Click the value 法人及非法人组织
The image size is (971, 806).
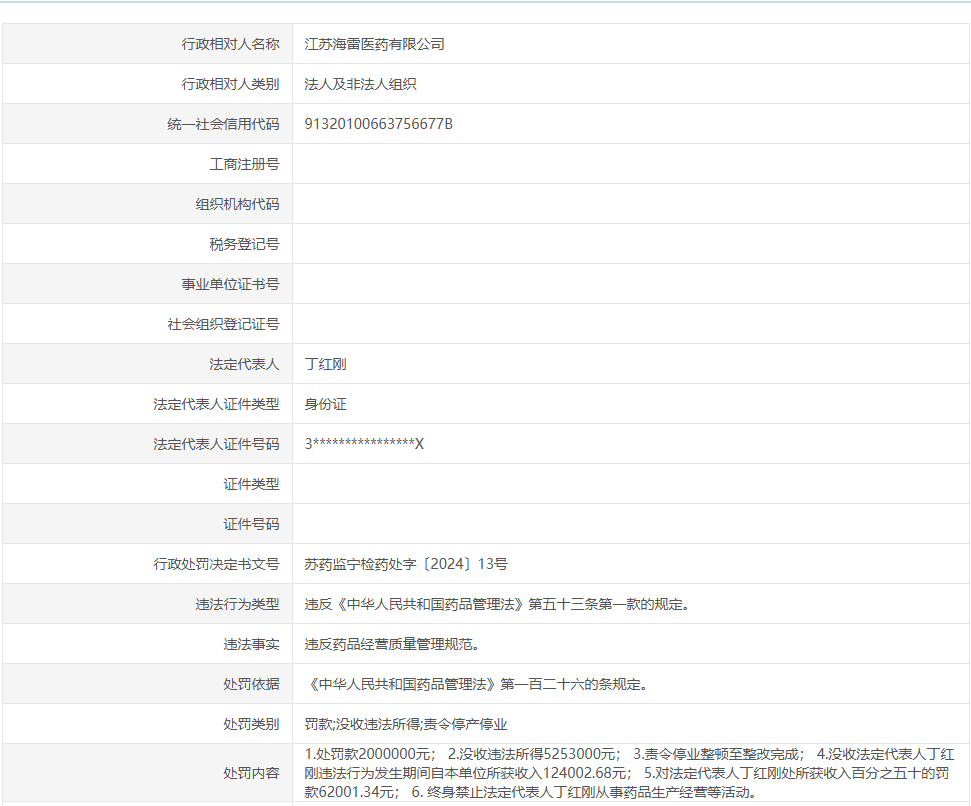click(x=360, y=84)
